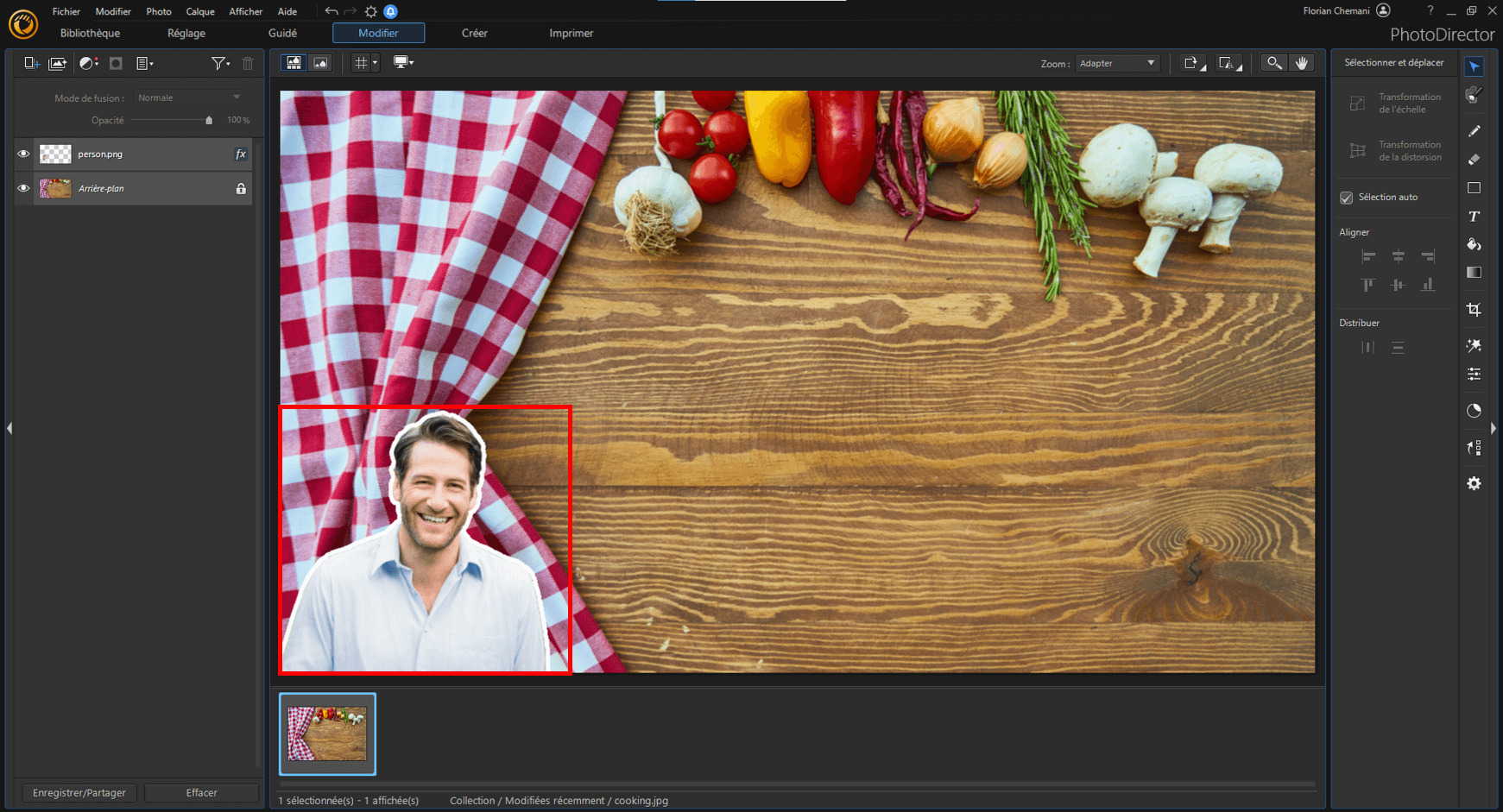Click the magnifier zoom tool
Image resolution: width=1503 pixels, height=812 pixels.
pyautogui.click(x=1273, y=63)
